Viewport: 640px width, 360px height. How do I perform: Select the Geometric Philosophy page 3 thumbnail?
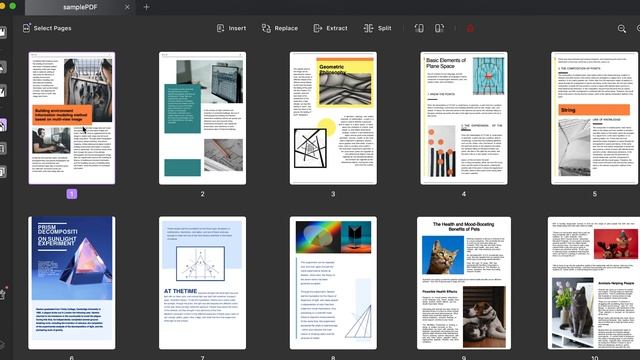[x=333, y=118]
